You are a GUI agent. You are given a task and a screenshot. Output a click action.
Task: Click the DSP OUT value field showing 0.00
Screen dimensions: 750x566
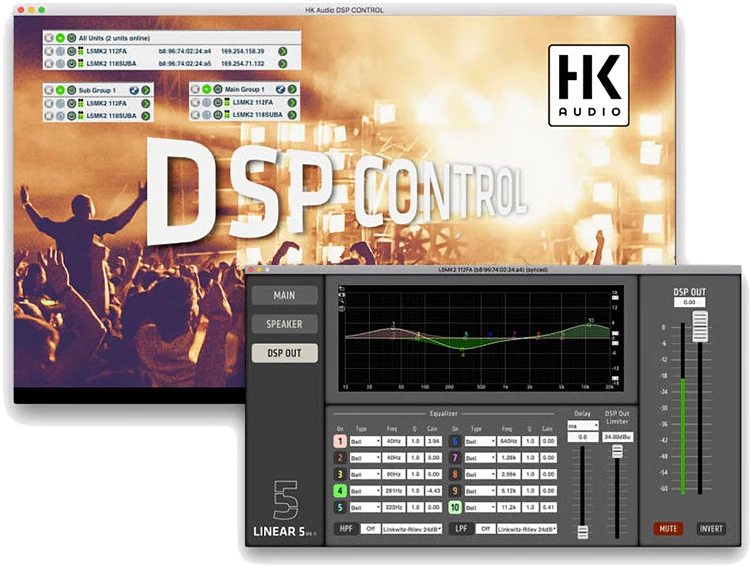tap(689, 302)
